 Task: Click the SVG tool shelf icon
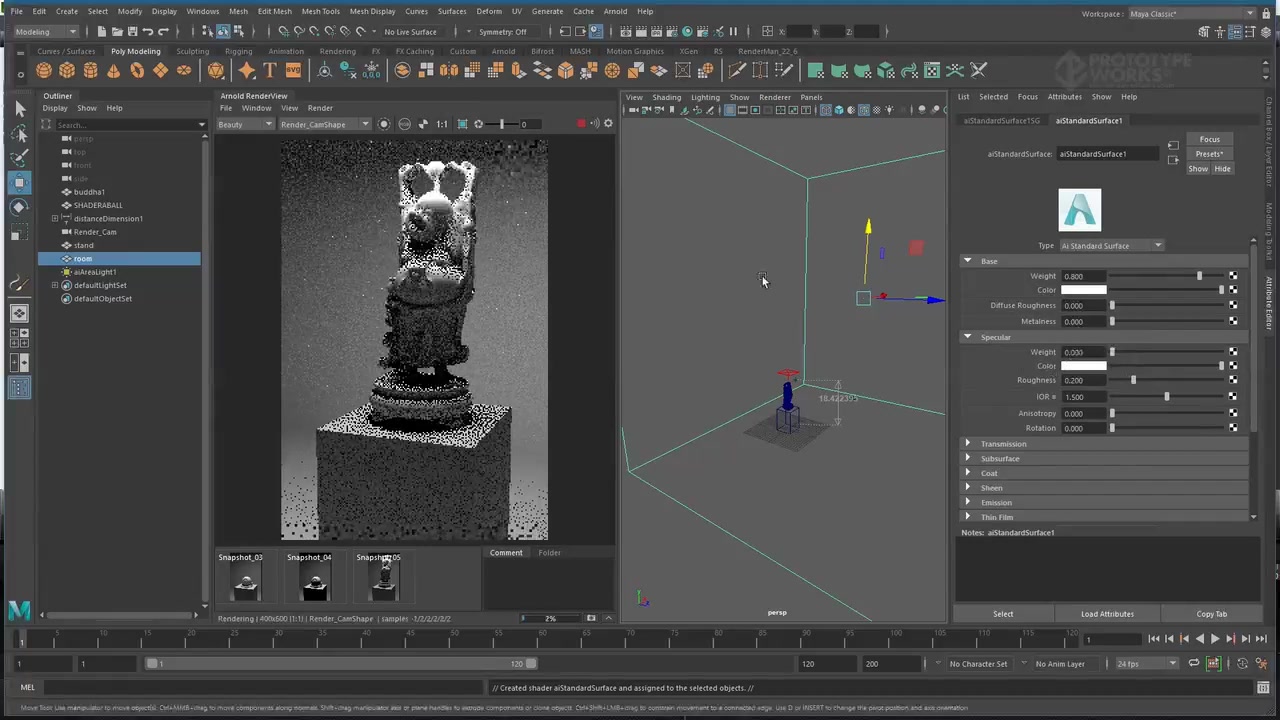[x=293, y=70]
